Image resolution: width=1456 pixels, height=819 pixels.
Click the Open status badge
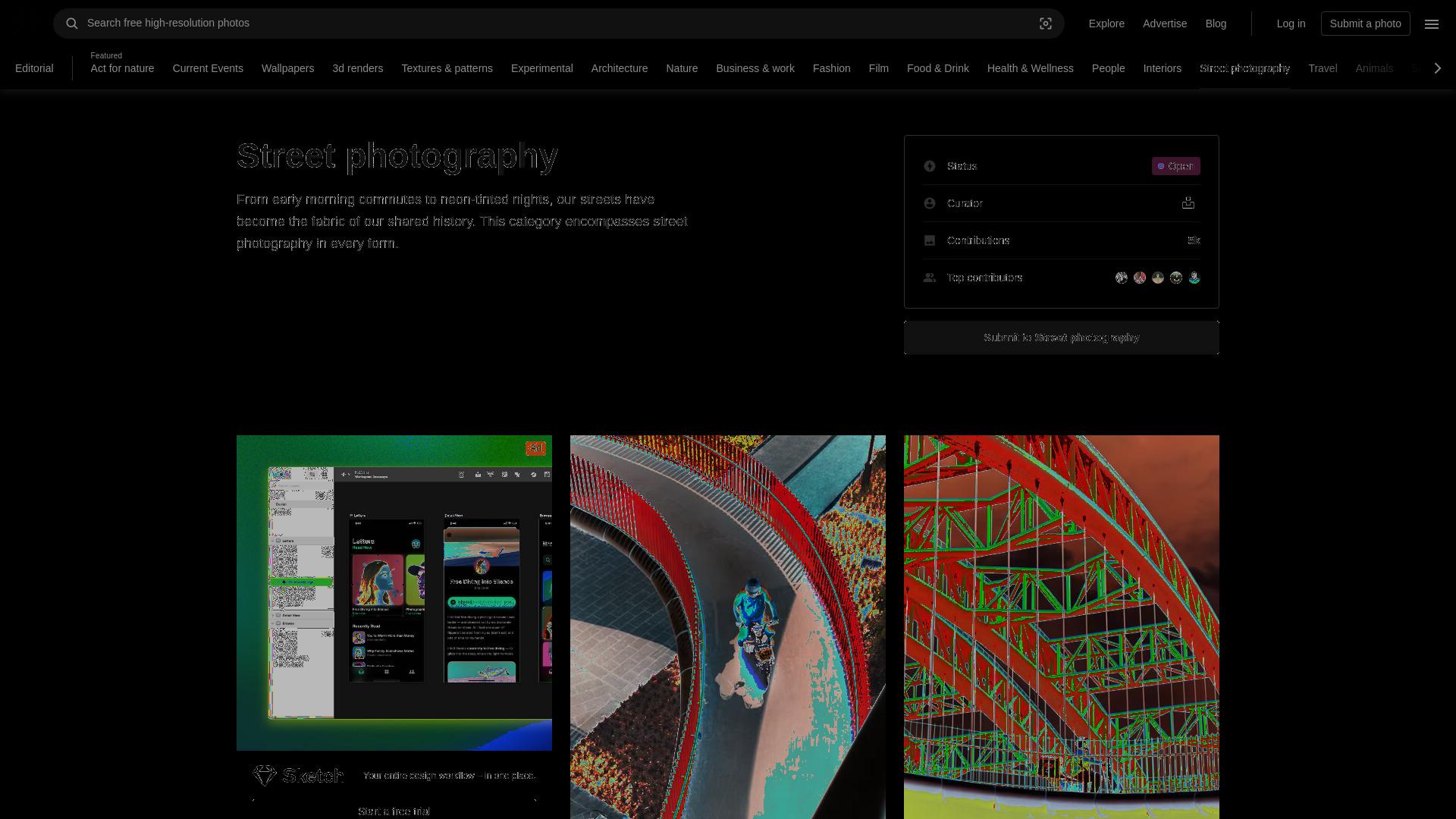point(1175,166)
